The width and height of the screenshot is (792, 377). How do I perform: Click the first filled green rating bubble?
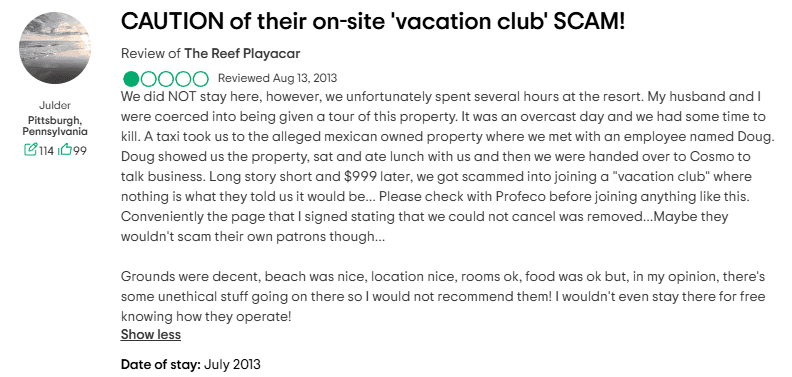[x=131, y=79]
